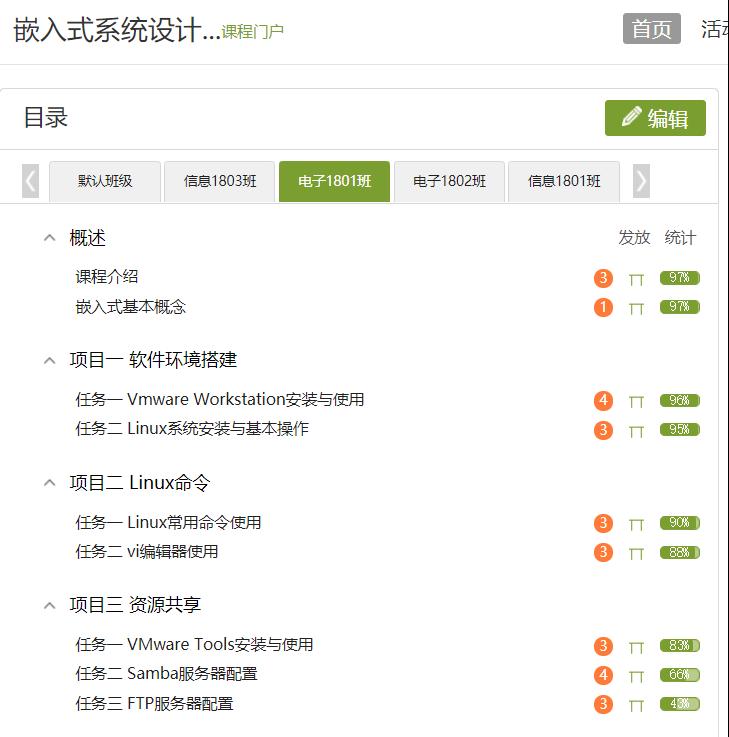Go to 首页 in top navigation

click(651, 29)
